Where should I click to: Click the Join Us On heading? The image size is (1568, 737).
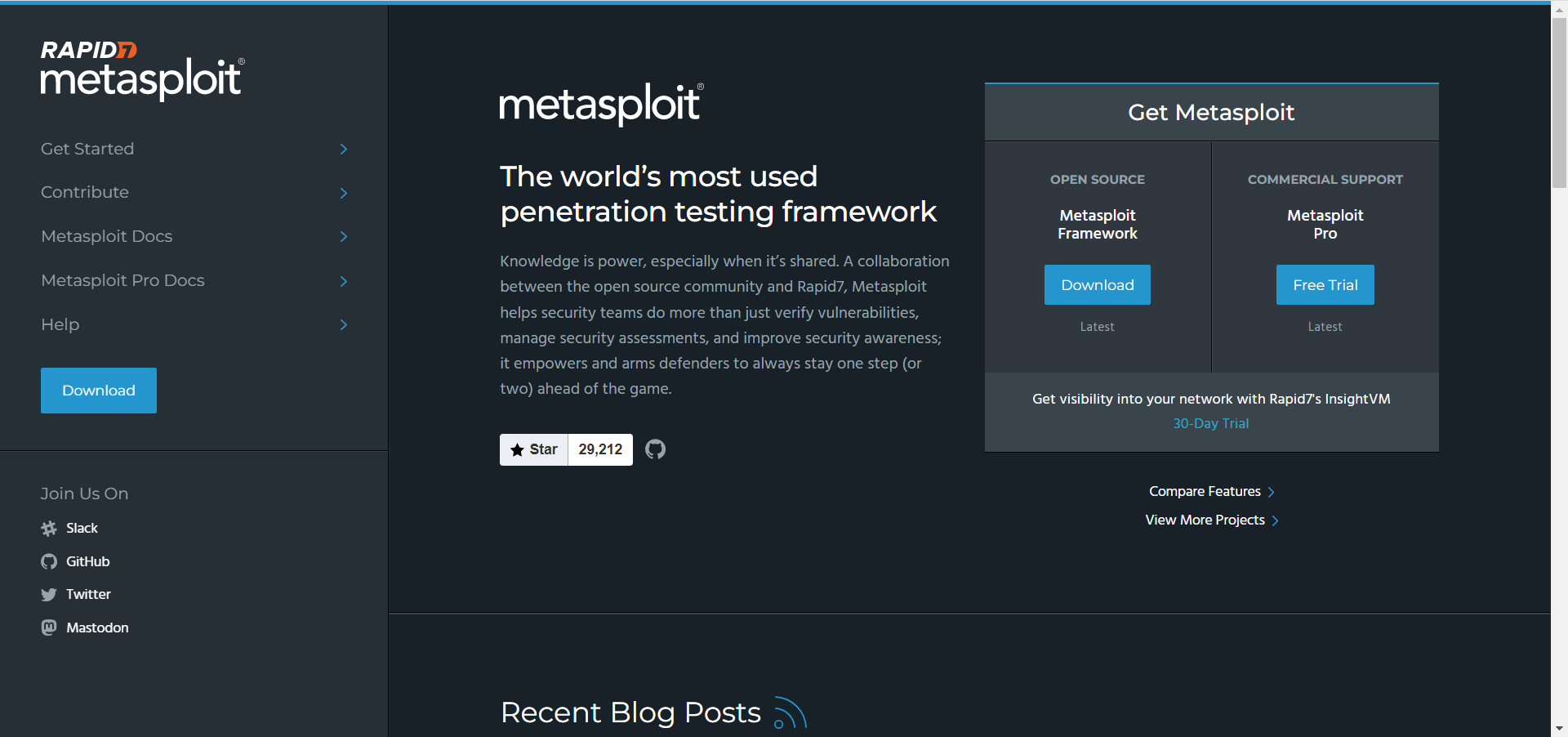click(x=84, y=494)
